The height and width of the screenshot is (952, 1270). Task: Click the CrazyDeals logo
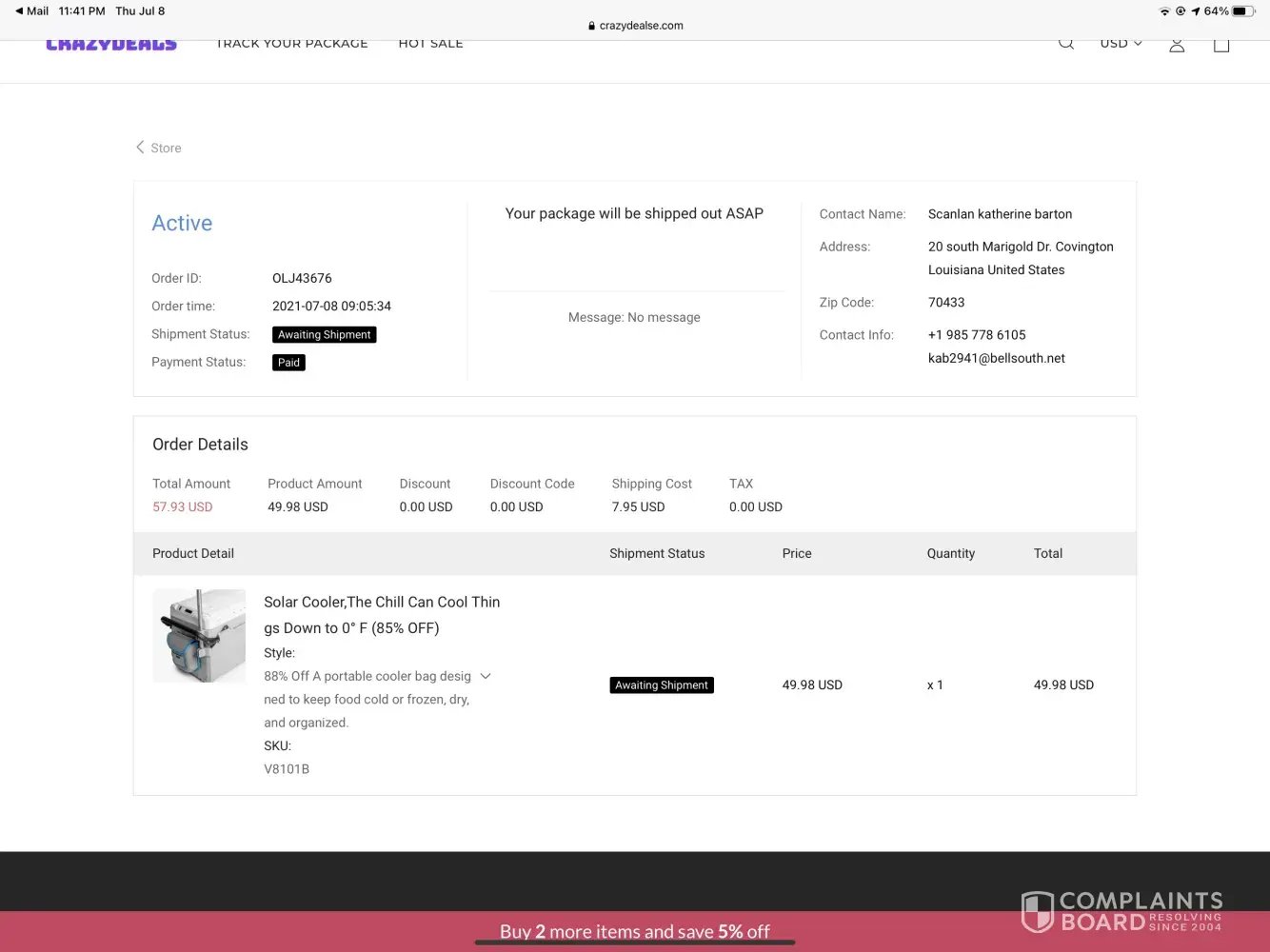[x=111, y=45]
